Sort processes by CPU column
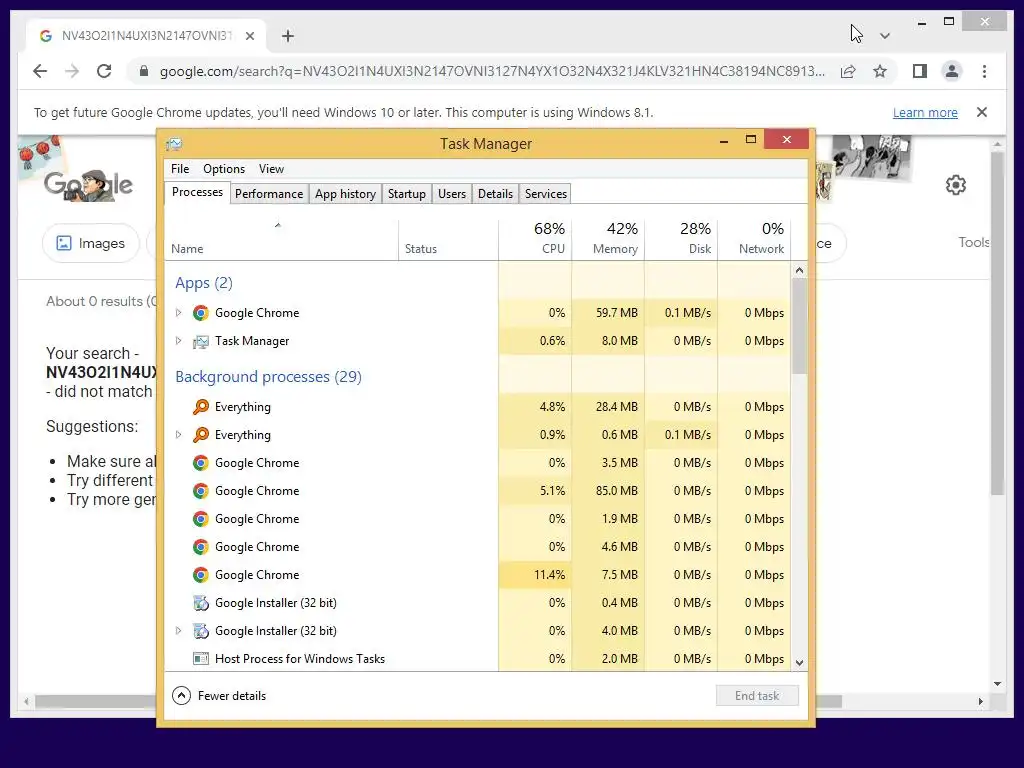This screenshot has height=768, width=1024. (535, 240)
